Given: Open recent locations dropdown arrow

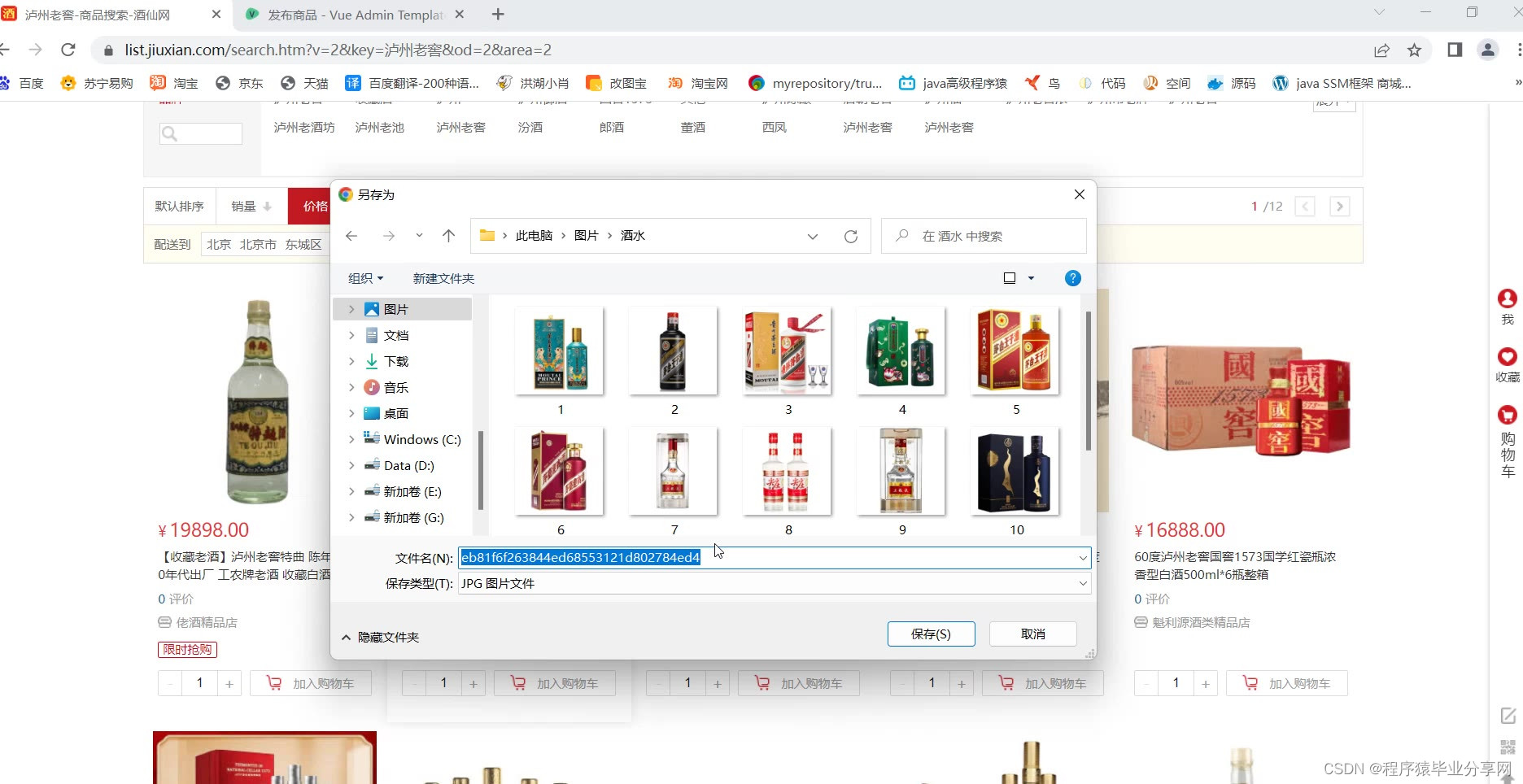Looking at the screenshot, I should 419,236.
